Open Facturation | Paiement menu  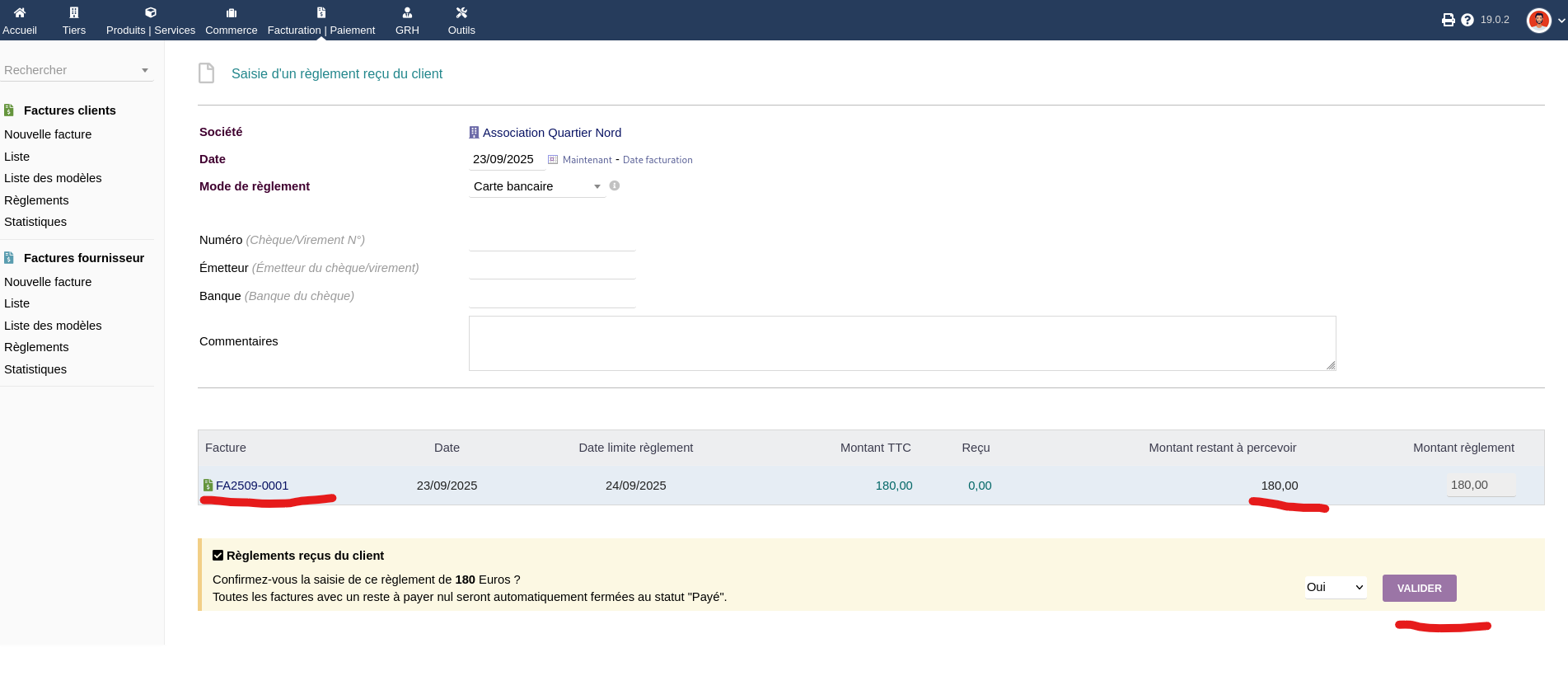click(x=321, y=20)
